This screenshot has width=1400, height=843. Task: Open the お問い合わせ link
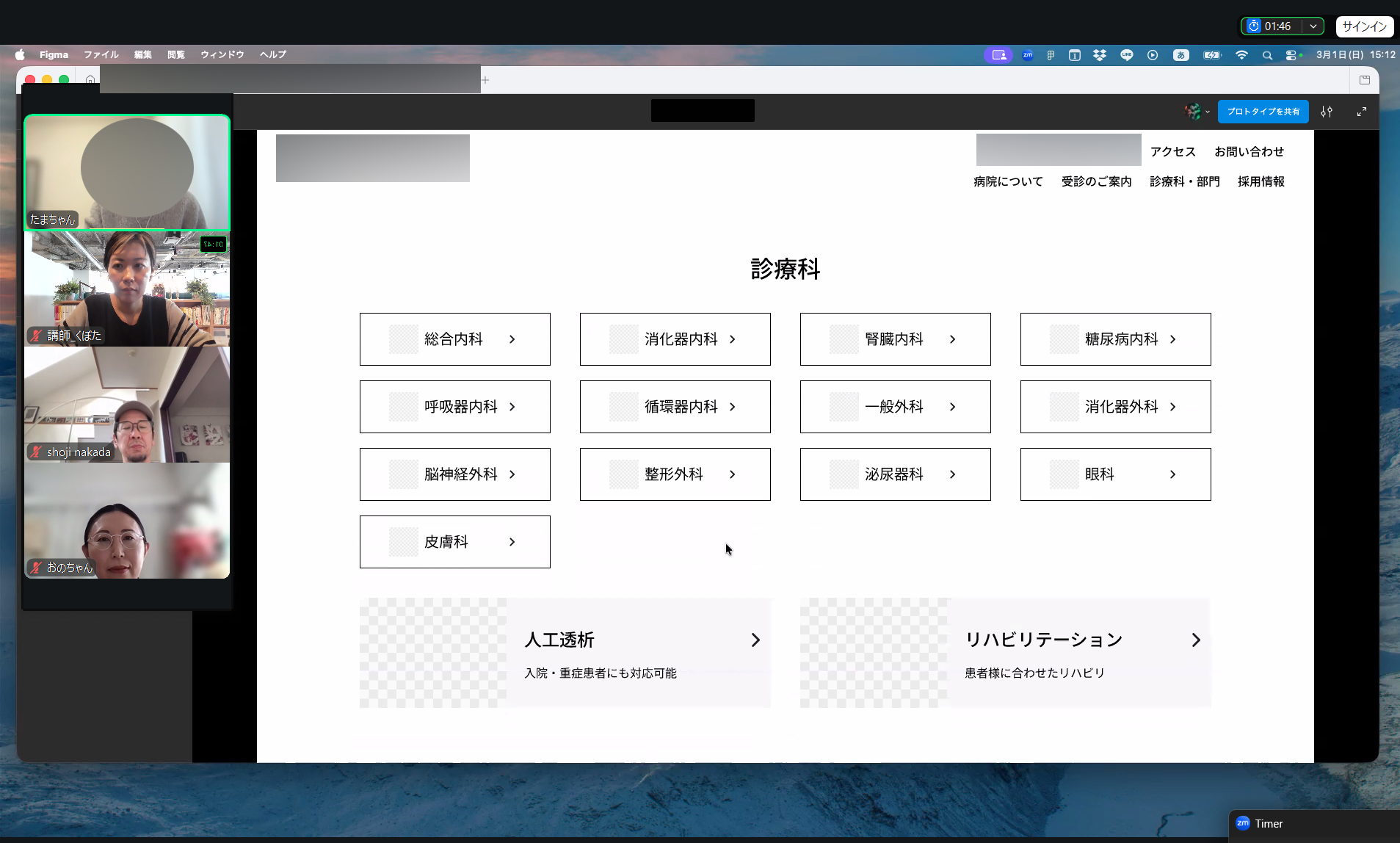click(x=1247, y=151)
